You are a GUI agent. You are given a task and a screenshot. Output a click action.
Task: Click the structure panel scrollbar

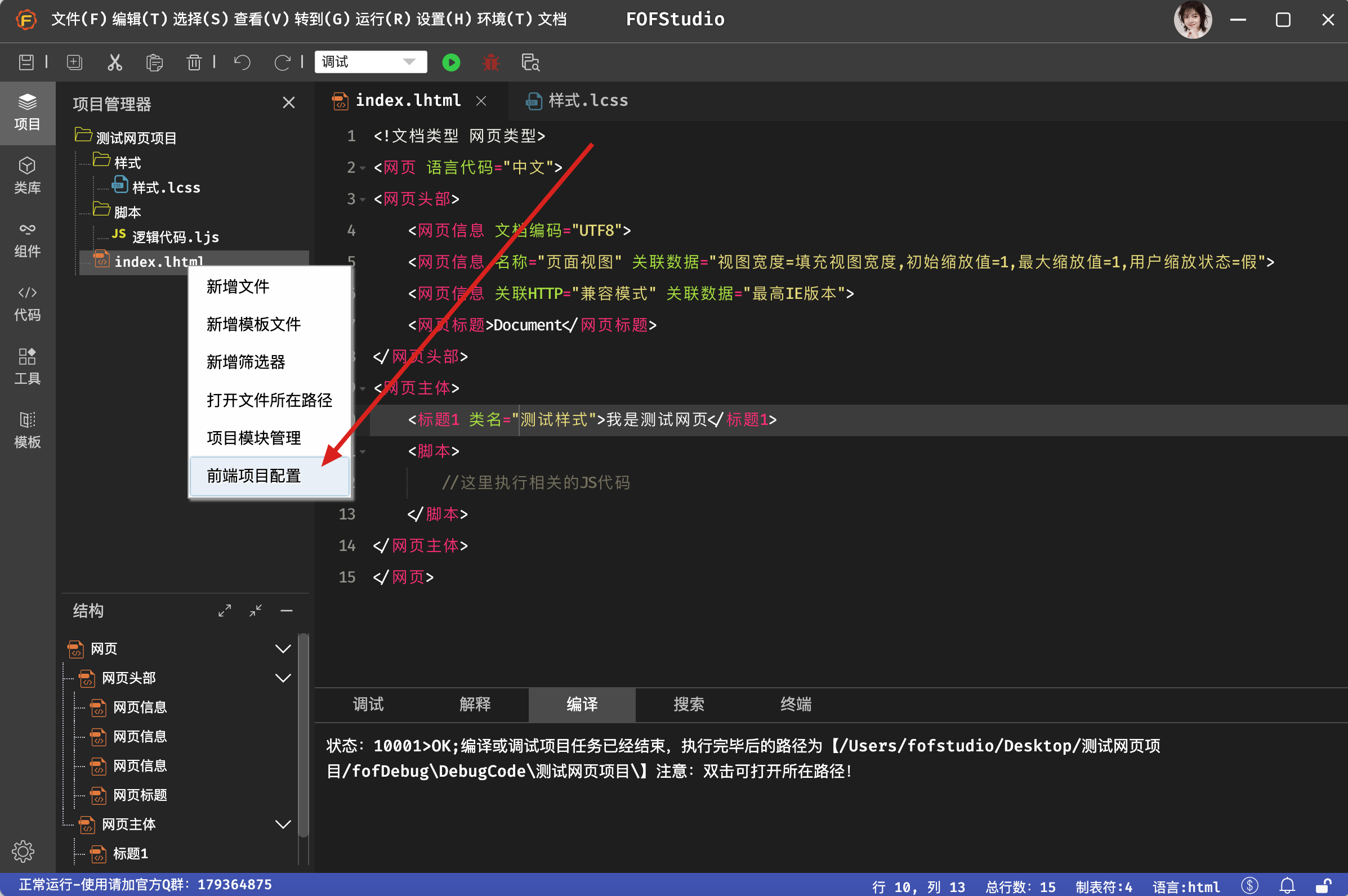click(x=303, y=734)
